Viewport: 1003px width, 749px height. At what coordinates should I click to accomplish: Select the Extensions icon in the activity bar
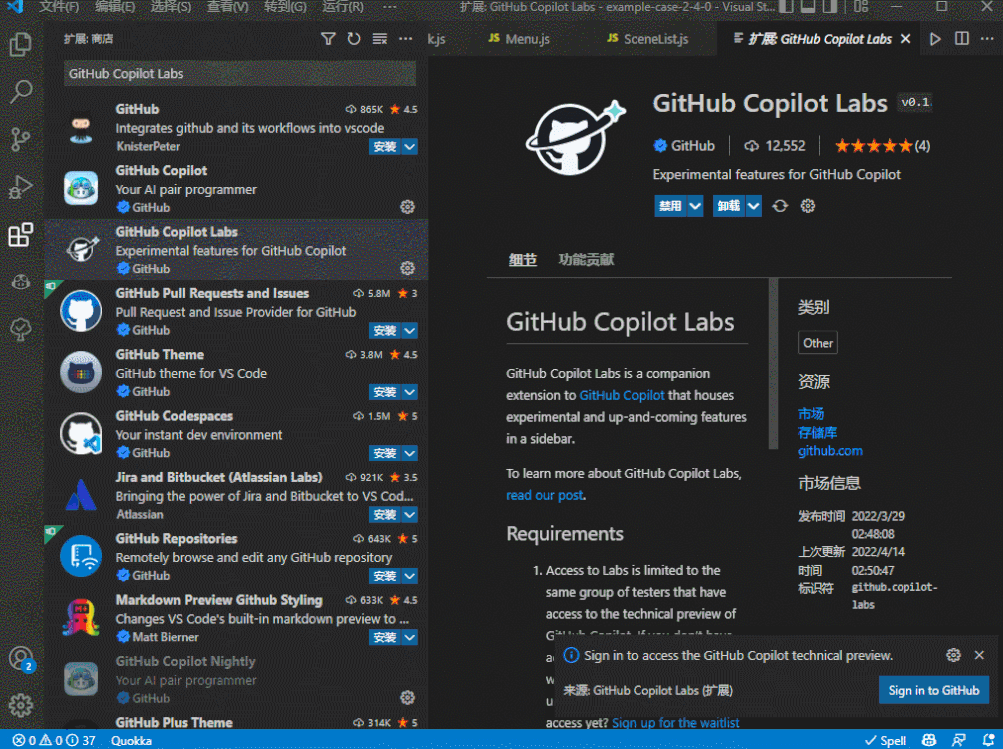22,236
